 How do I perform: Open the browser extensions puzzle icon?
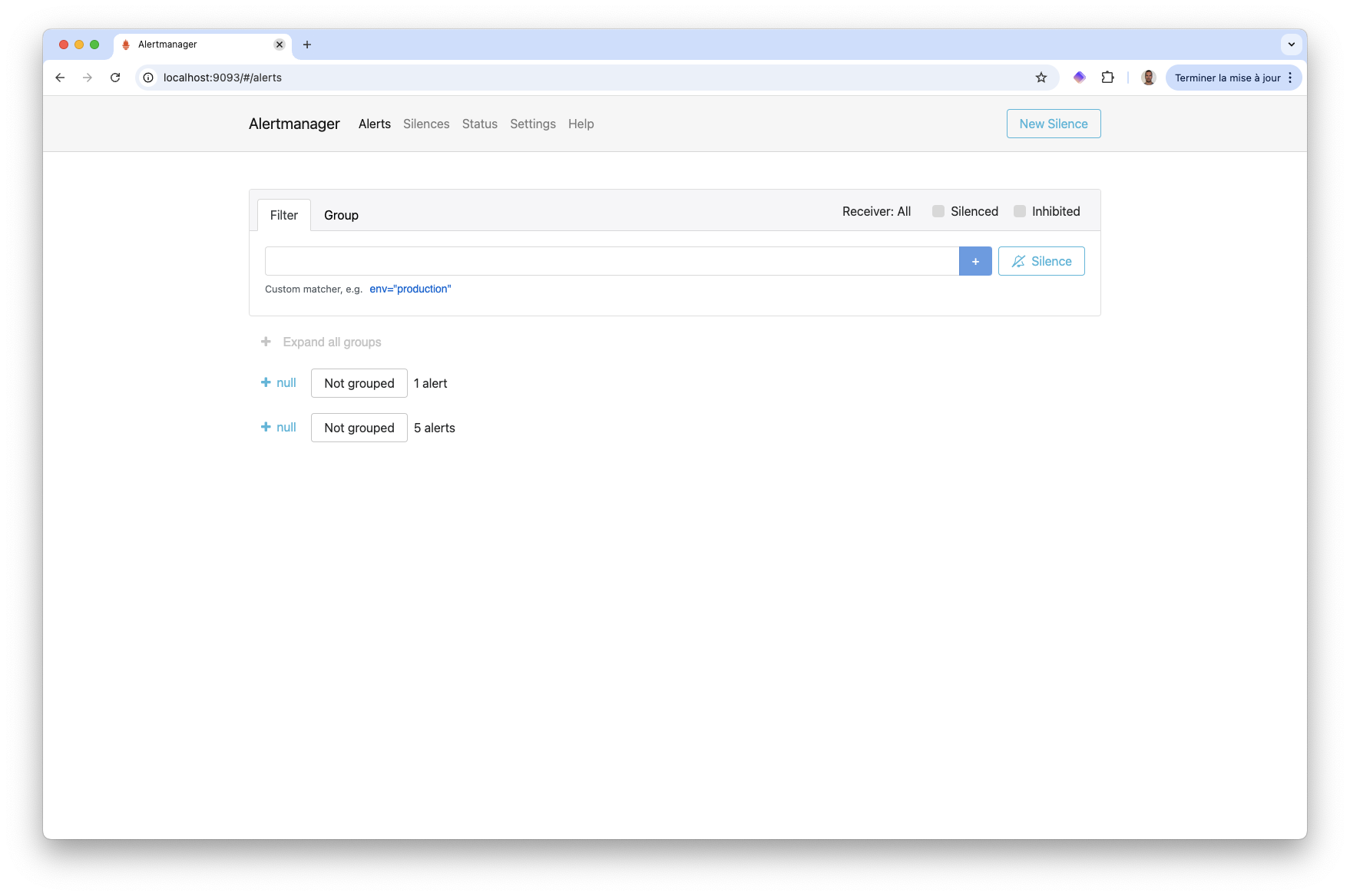[1107, 78]
